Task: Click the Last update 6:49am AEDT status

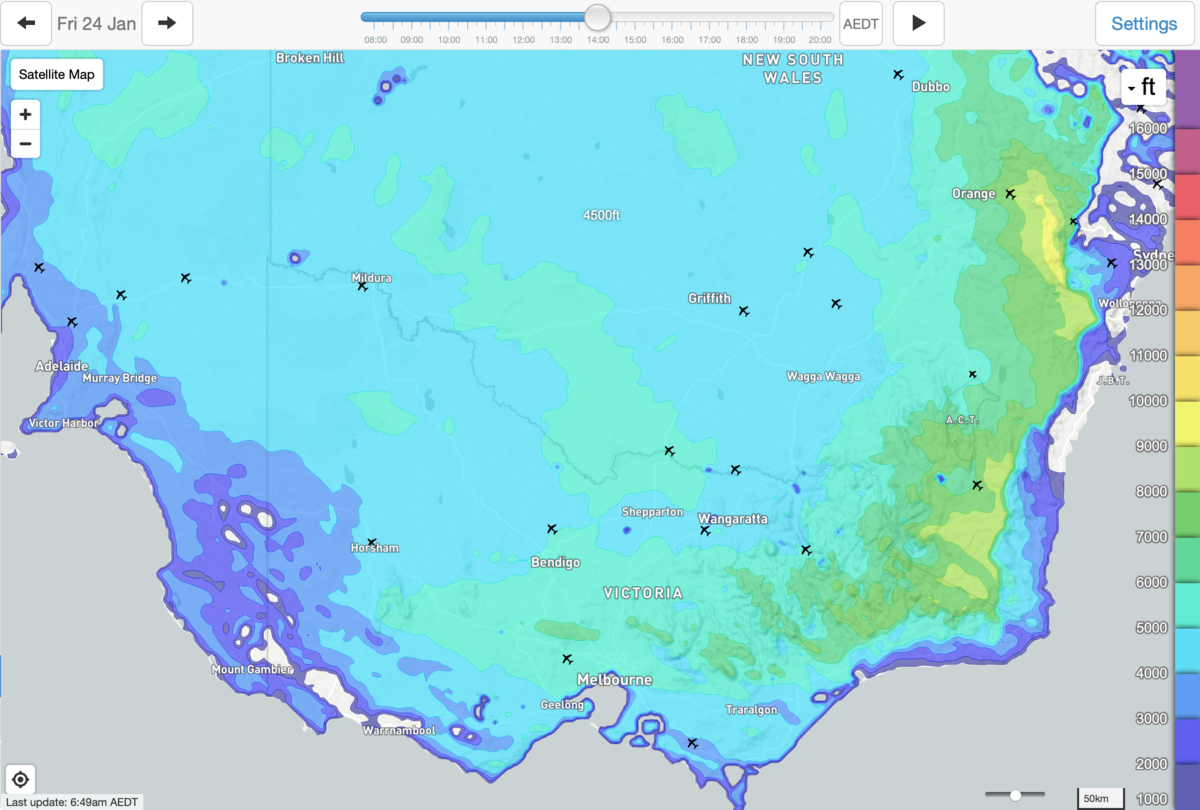Action: tap(71, 802)
